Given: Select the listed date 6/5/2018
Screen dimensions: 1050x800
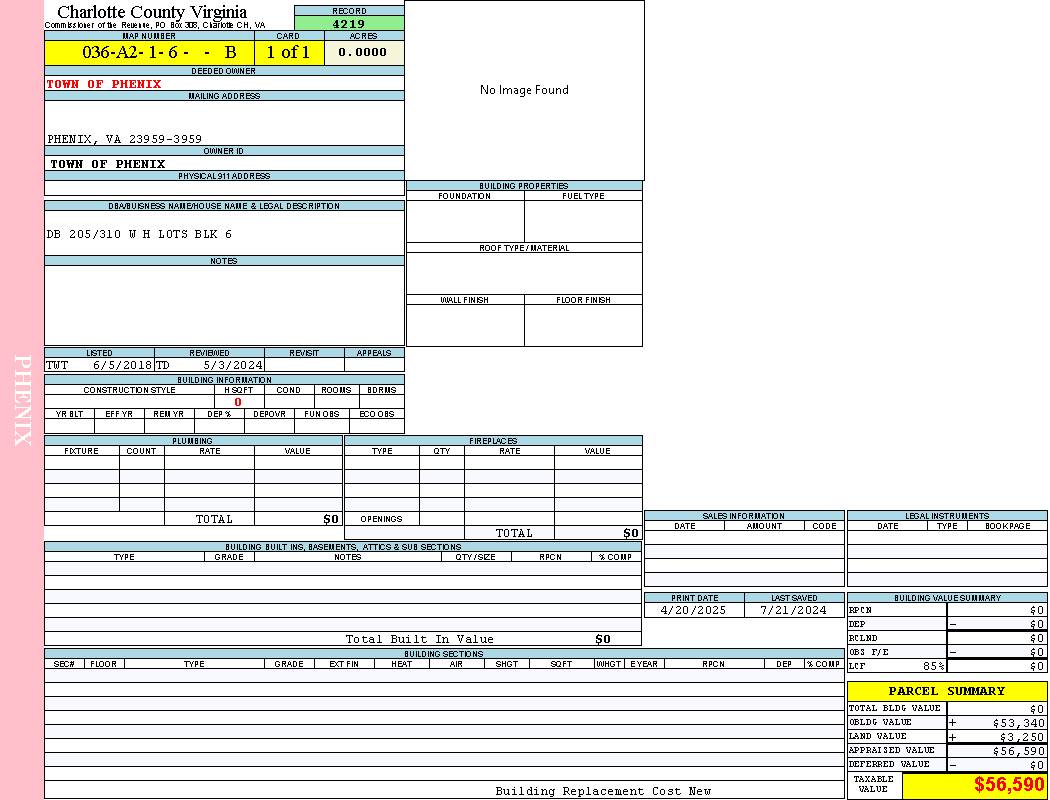Looking at the screenshot, I should coord(122,366).
